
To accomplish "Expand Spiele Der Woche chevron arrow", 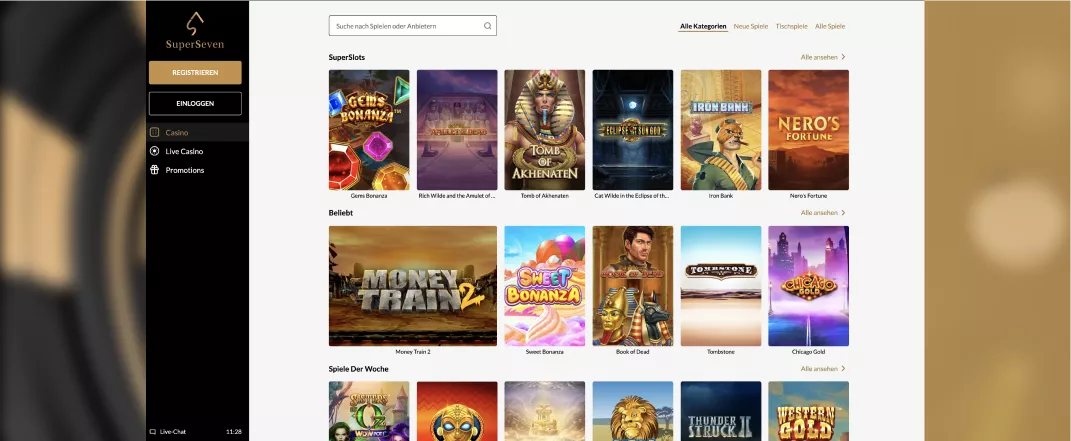I will (x=844, y=369).
